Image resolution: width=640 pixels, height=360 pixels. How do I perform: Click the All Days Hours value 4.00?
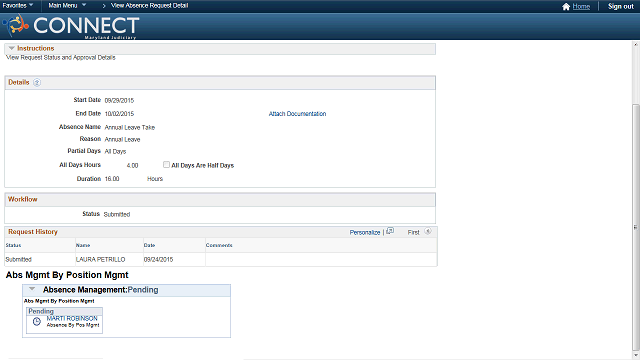click(132, 165)
